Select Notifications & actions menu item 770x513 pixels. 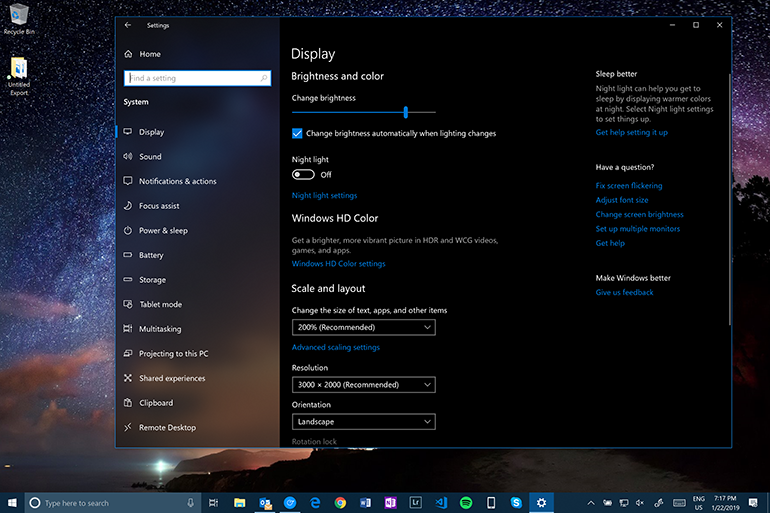coord(177,182)
